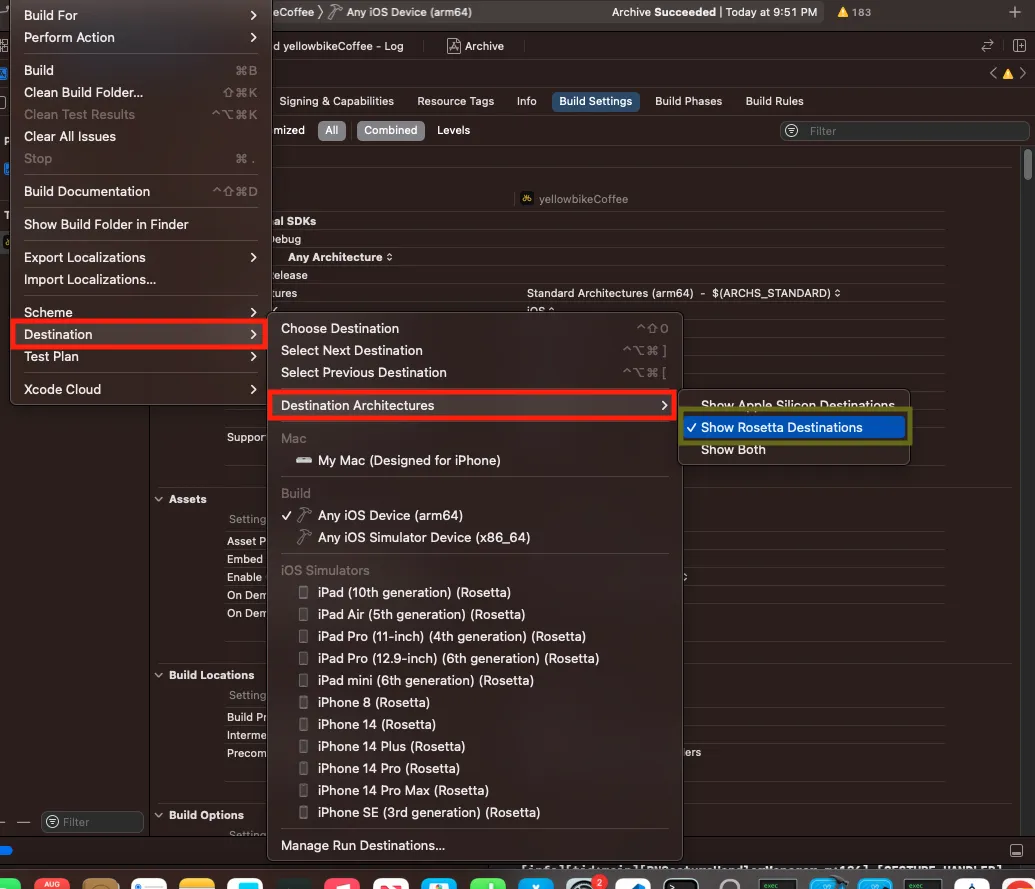1035x889 pixels.
Task: Choose iPhone SE (3rd generation) simulator
Action: coord(474,812)
